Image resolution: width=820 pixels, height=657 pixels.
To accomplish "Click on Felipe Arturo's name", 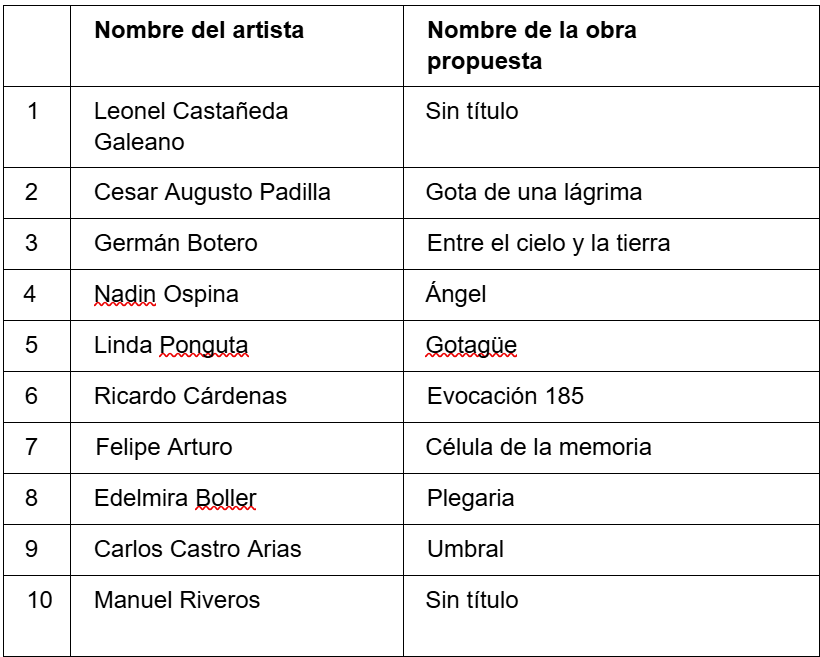I will click(164, 447).
